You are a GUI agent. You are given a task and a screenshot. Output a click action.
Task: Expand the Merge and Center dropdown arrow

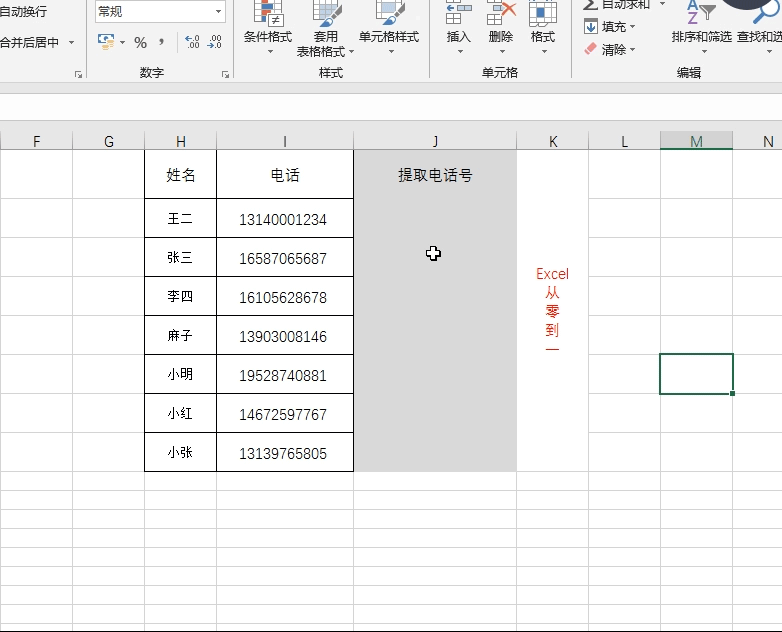coord(71,43)
